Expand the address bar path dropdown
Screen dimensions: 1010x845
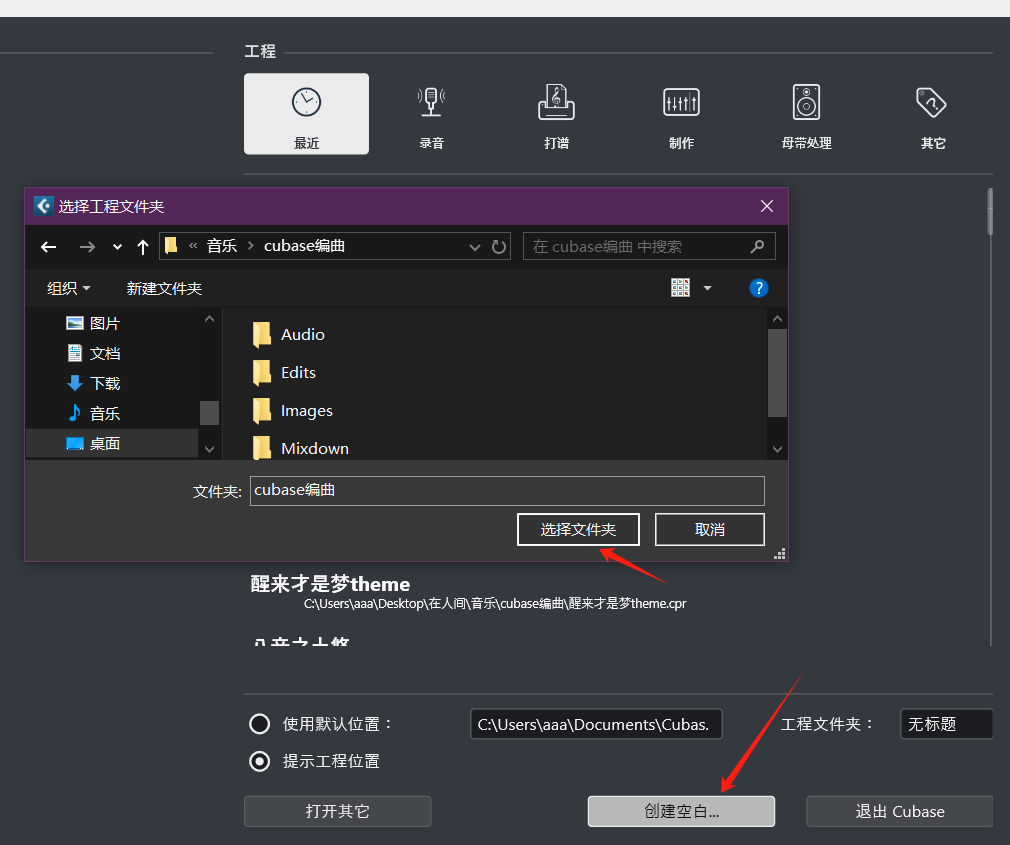click(475, 246)
